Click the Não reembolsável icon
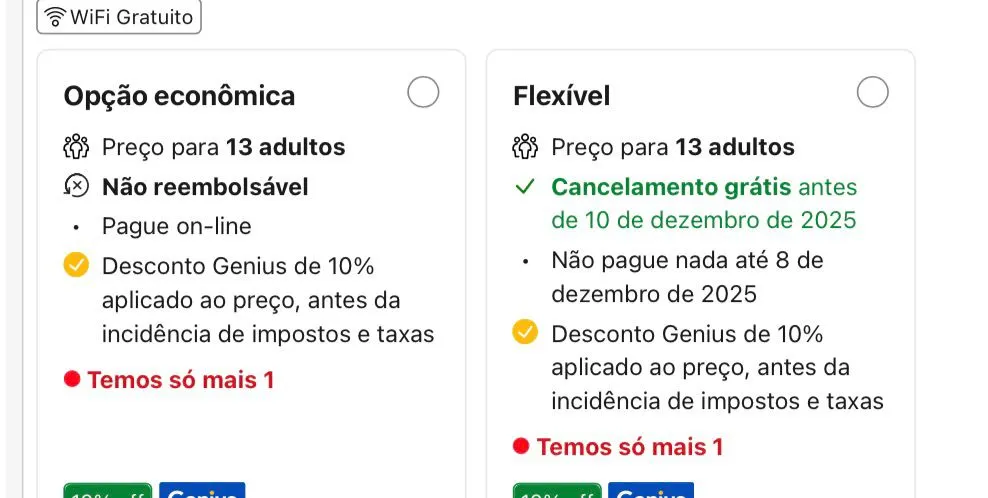This screenshot has width=988, height=498. pyautogui.click(x=76, y=187)
